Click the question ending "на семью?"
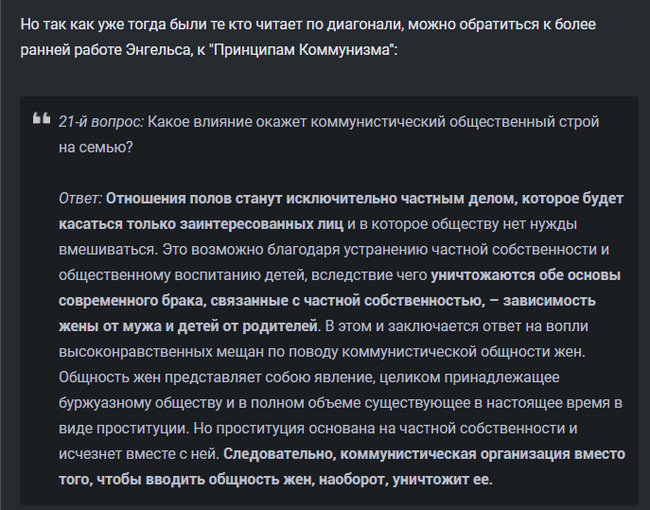 [96, 146]
